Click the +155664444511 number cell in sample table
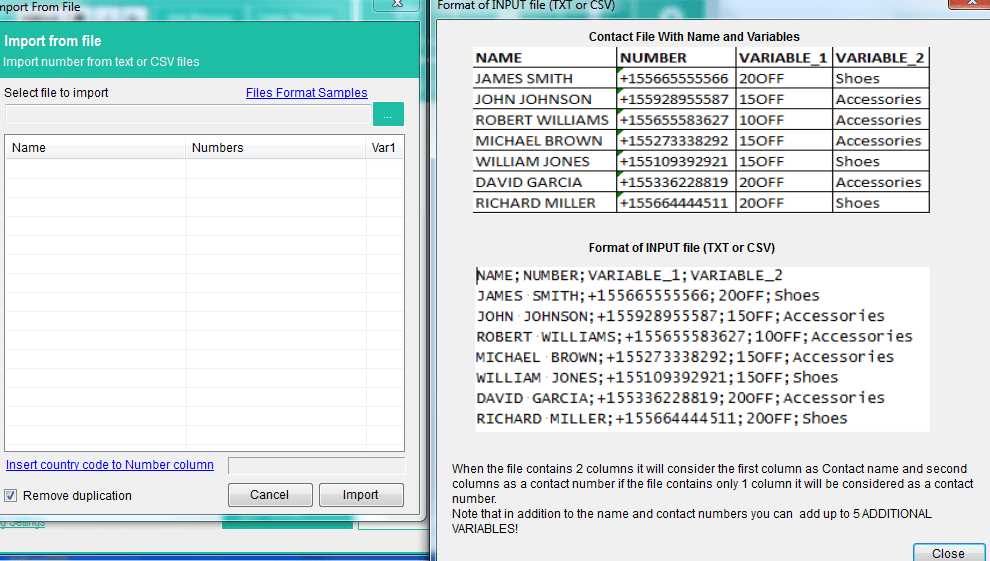Viewport: 990px width, 561px height. [x=675, y=203]
